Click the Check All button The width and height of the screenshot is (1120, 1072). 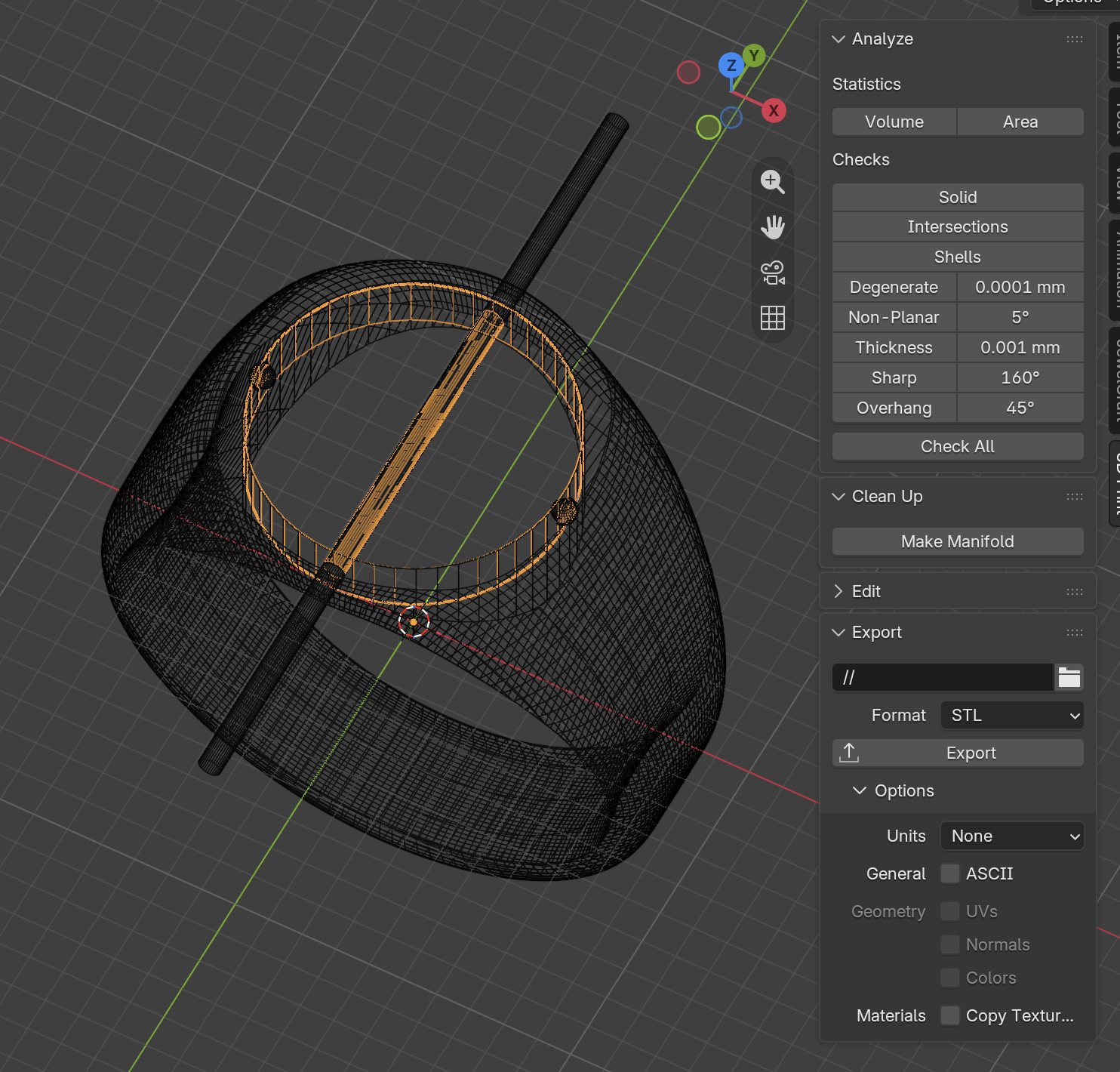(958, 446)
